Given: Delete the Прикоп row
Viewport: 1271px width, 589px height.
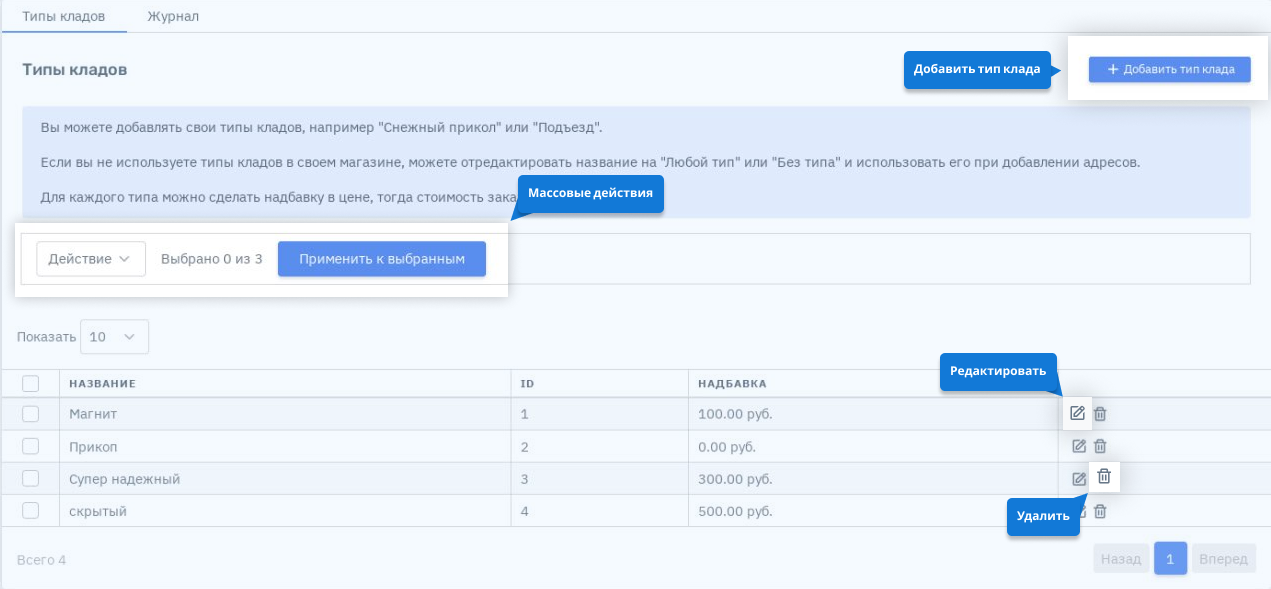Looking at the screenshot, I should [1100, 446].
